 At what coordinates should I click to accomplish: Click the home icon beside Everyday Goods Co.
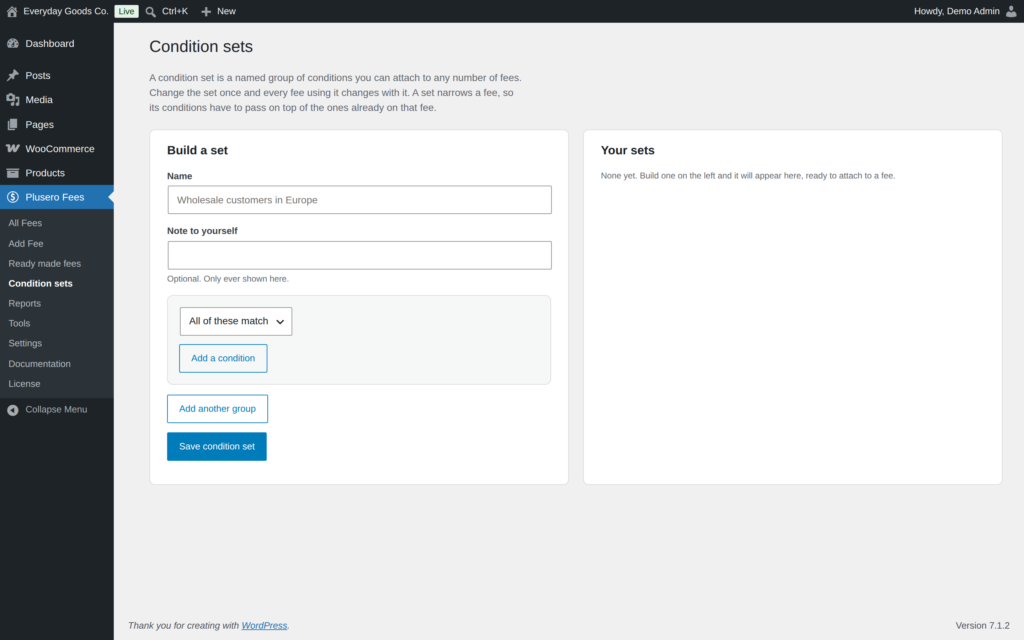12,11
